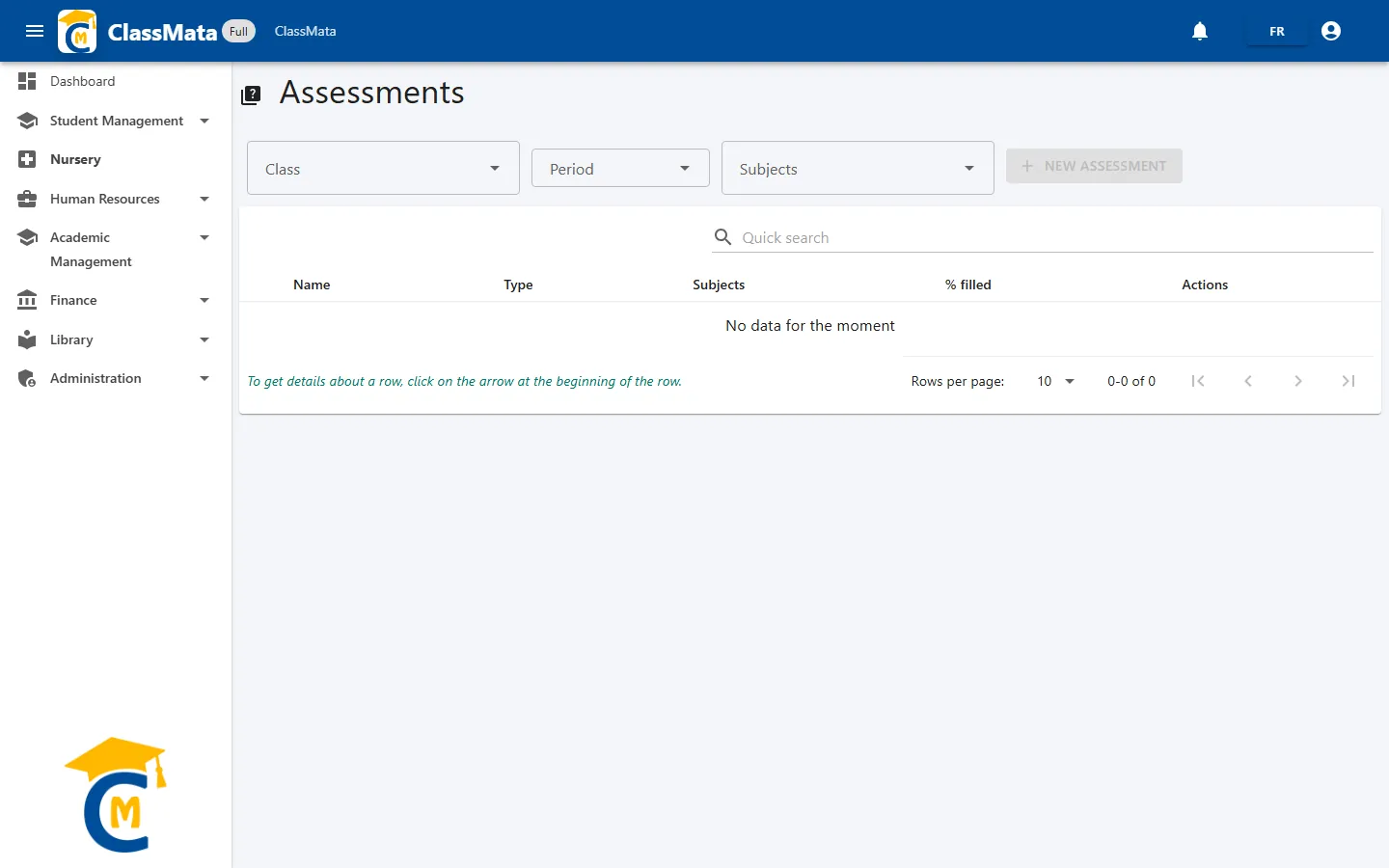Screen dimensions: 1389x868
Task: Sort by the Type column header
Action: coord(518,285)
